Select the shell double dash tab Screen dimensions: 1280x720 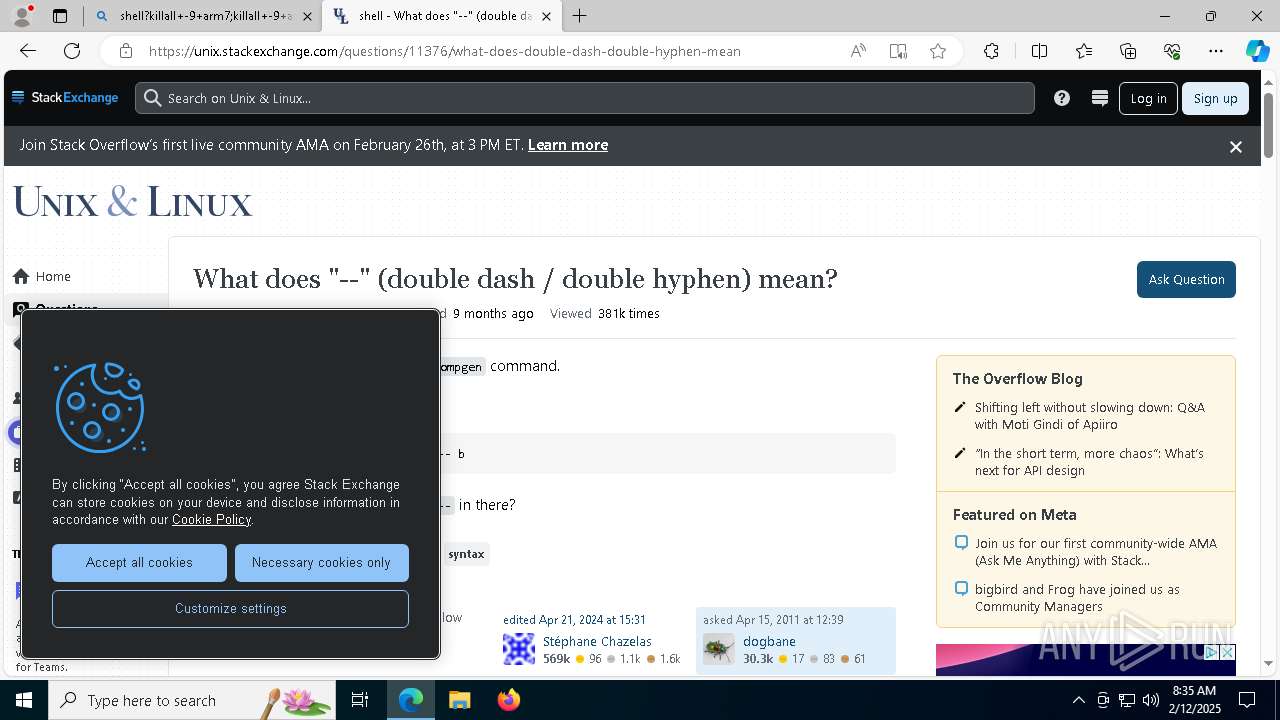[x=440, y=16]
